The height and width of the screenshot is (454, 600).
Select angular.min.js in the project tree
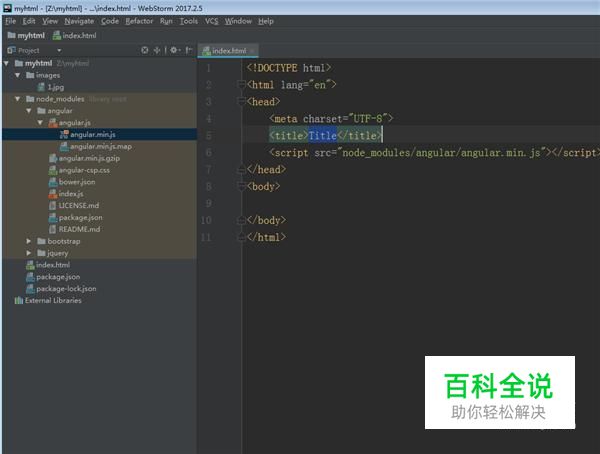coord(88,134)
